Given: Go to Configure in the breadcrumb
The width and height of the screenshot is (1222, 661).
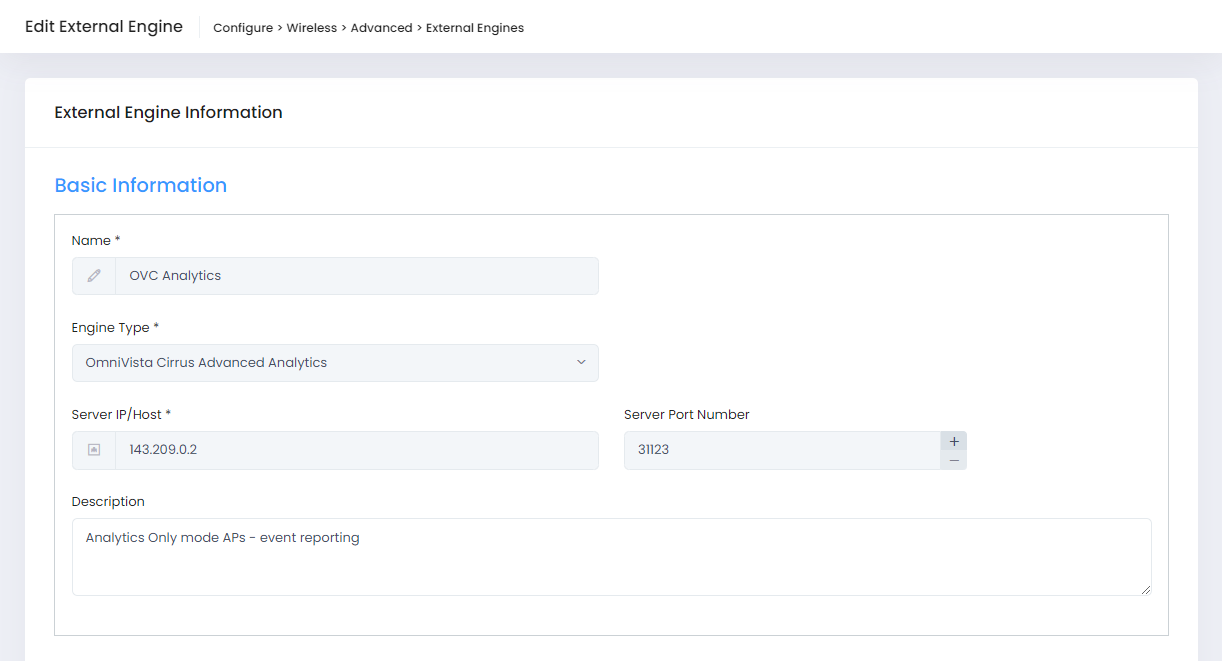Looking at the screenshot, I should click(243, 28).
